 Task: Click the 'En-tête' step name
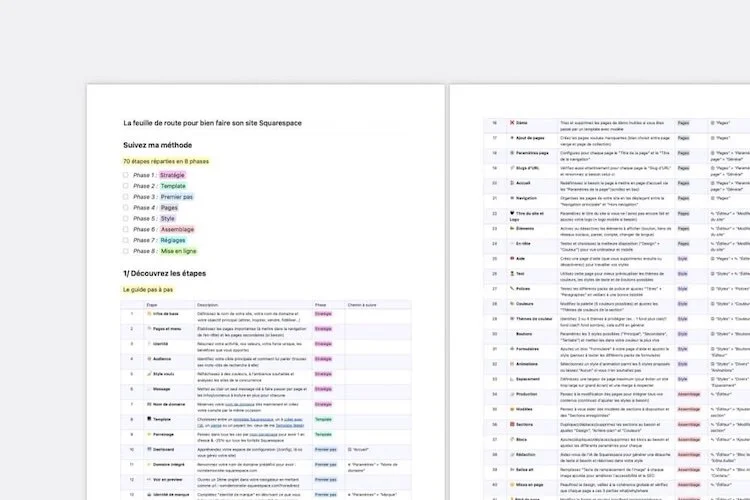(x=523, y=244)
